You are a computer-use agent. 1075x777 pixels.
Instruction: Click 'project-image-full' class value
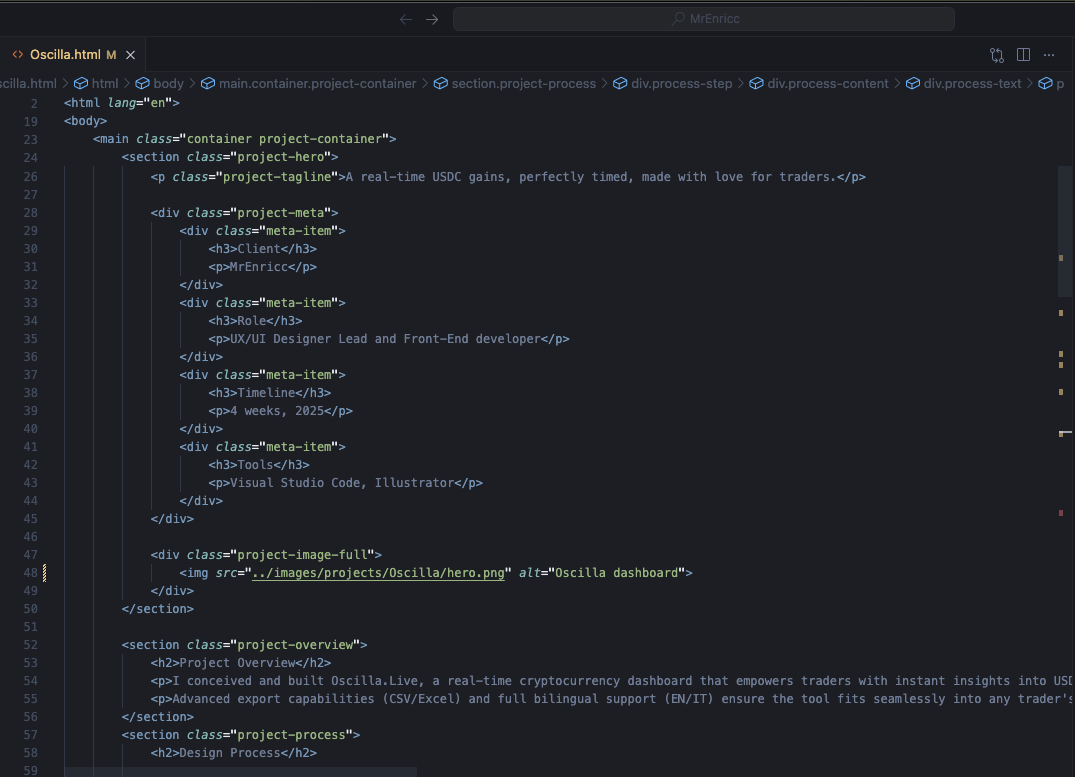(x=302, y=555)
